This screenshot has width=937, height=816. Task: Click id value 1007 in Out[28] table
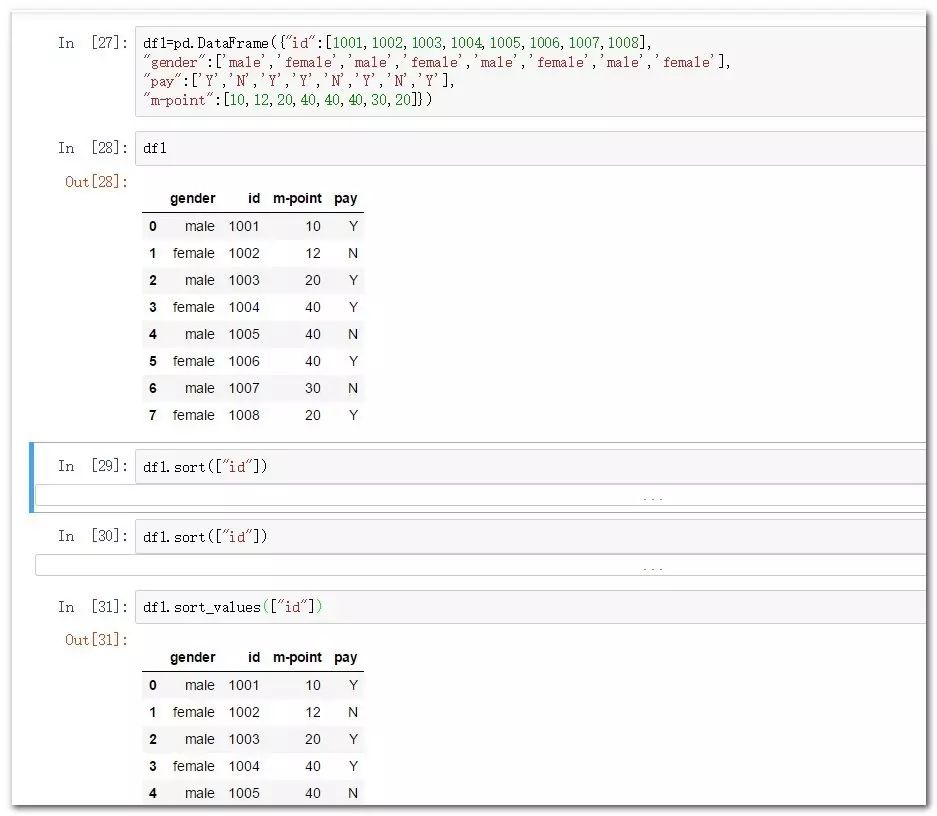[244, 388]
